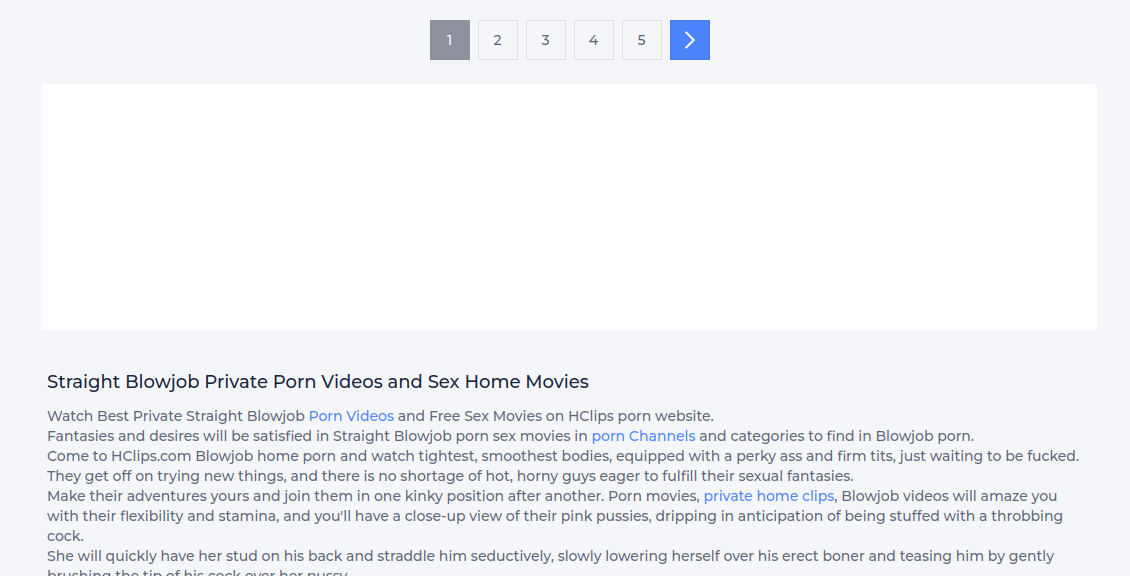
Task: Select page 5 in pagination
Action: (x=641, y=40)
